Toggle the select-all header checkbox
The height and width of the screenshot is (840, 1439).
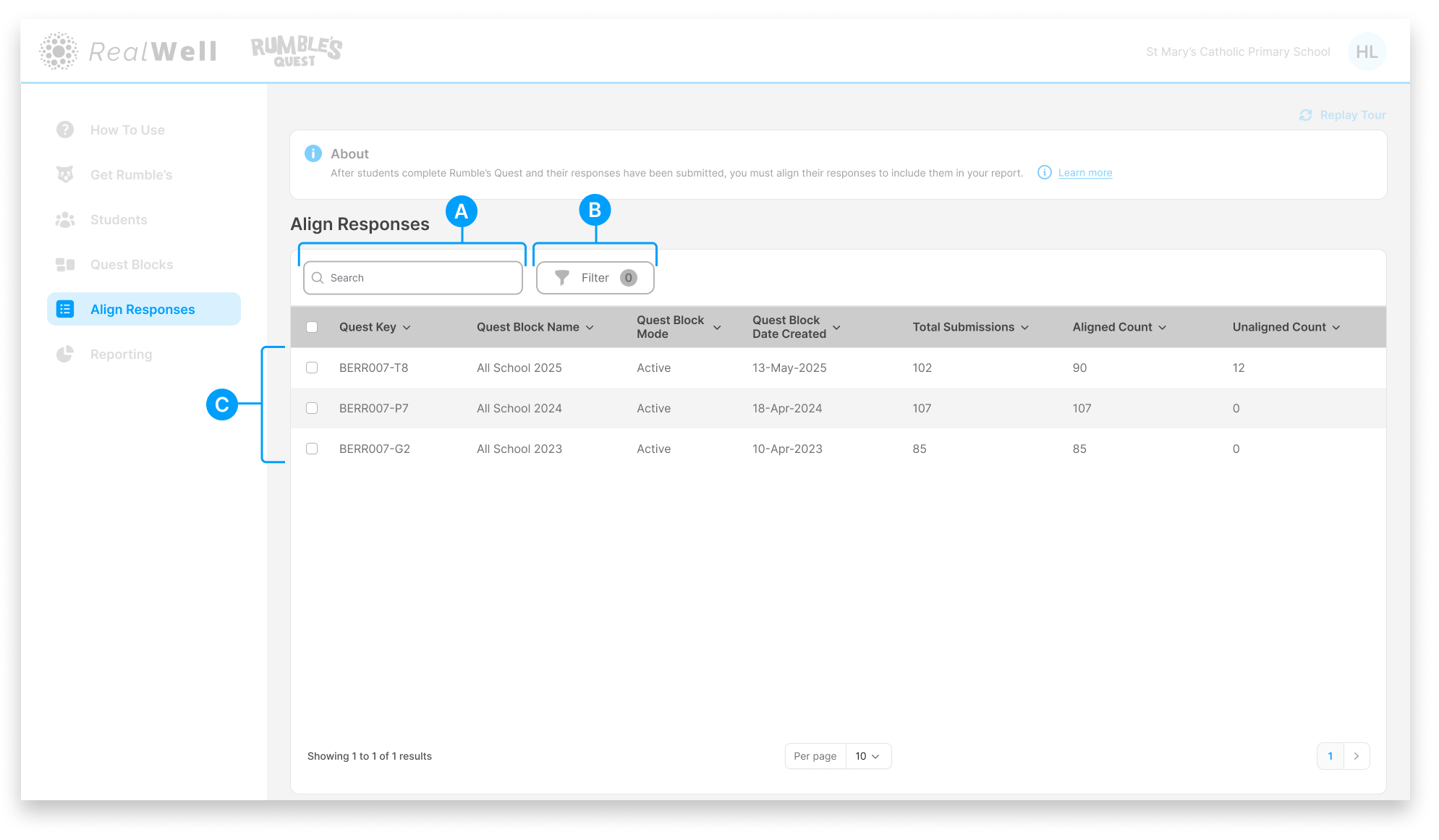point(312,327)
